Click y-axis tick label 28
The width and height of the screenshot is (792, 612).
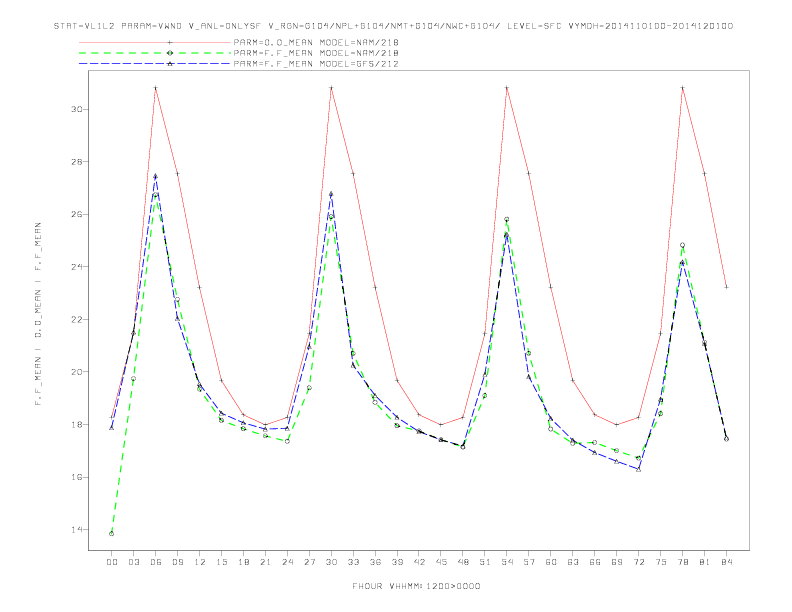76,162
